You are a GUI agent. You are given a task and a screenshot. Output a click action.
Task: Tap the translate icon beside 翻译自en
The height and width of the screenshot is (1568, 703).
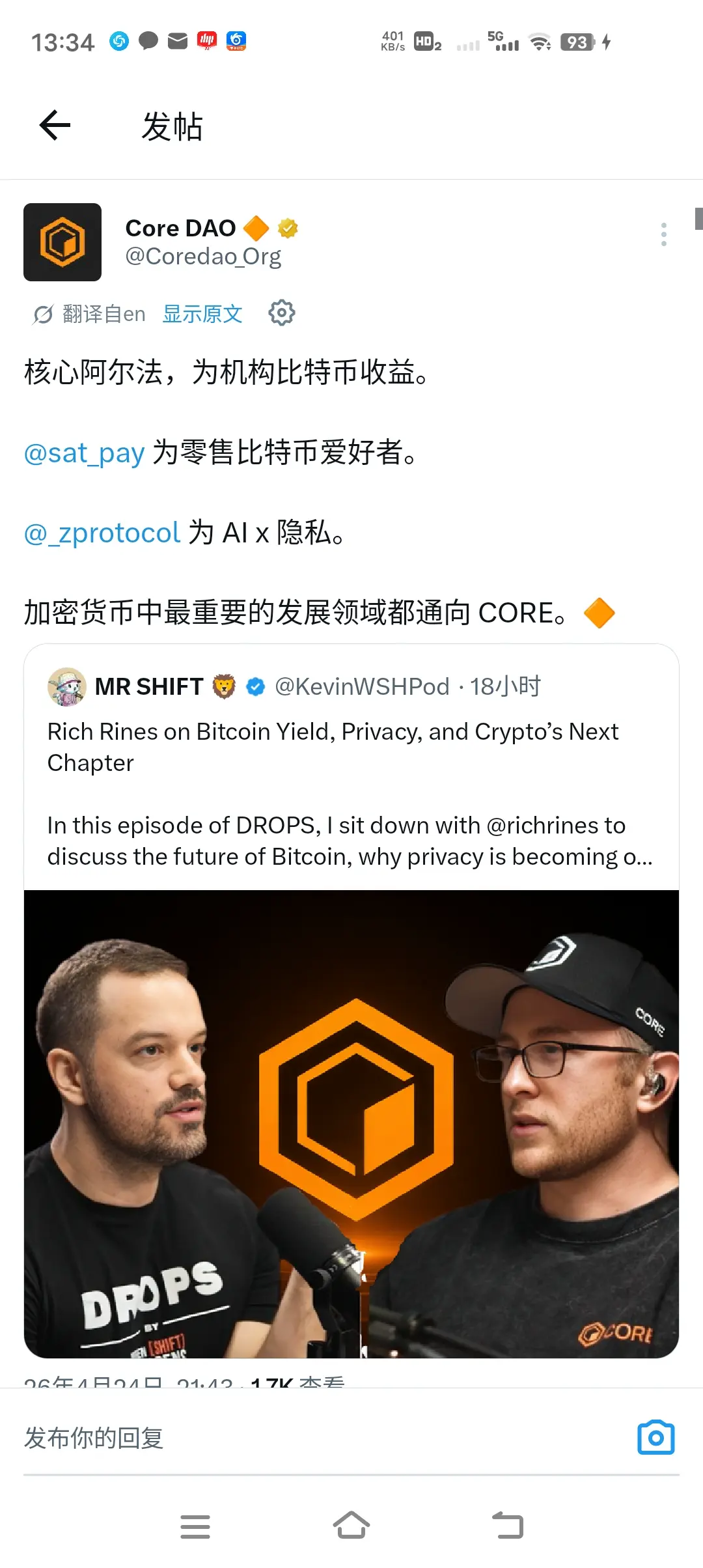click(x=43, y=315)
